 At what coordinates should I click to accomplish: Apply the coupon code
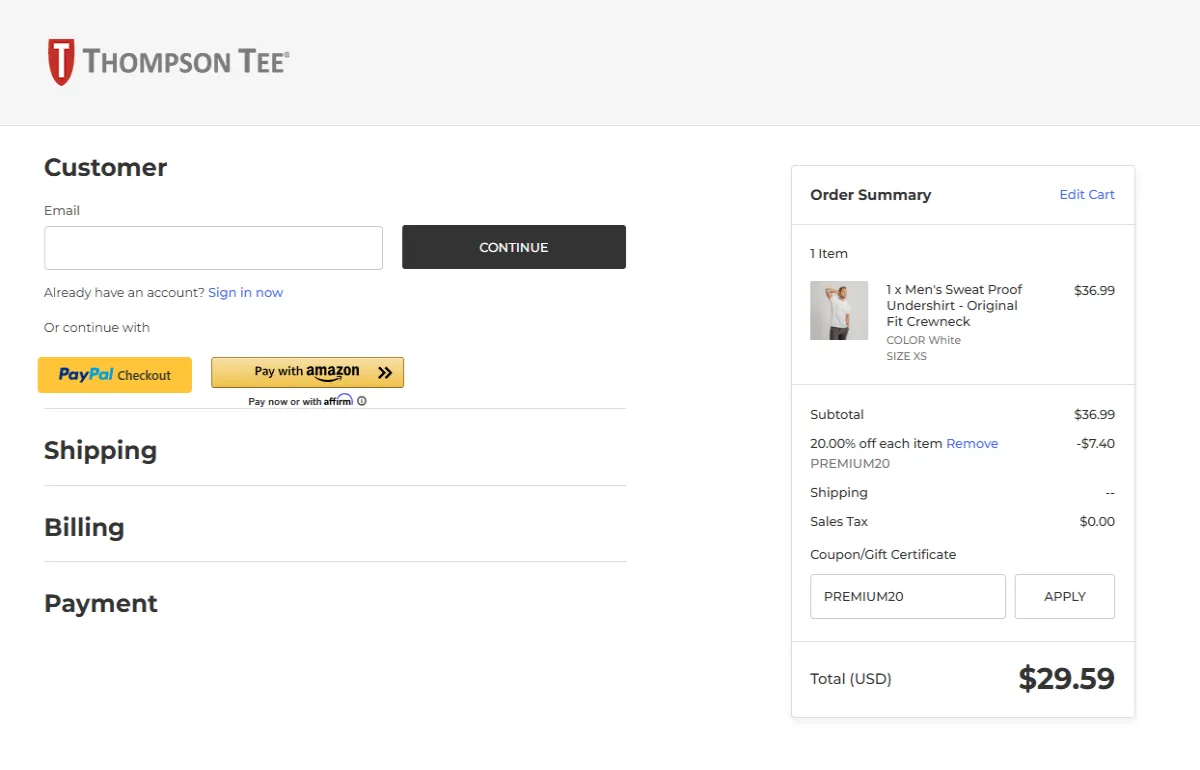1064,596
